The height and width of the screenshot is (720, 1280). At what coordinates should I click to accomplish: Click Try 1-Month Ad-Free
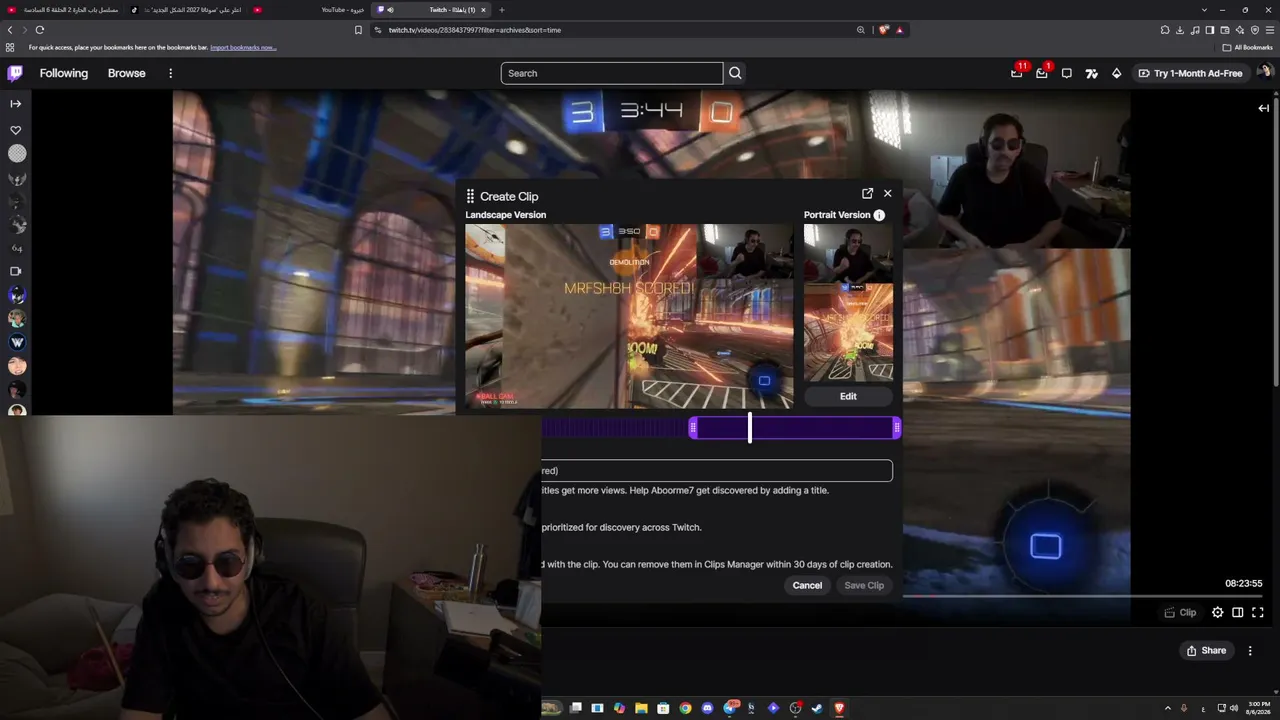(1190, 73)
